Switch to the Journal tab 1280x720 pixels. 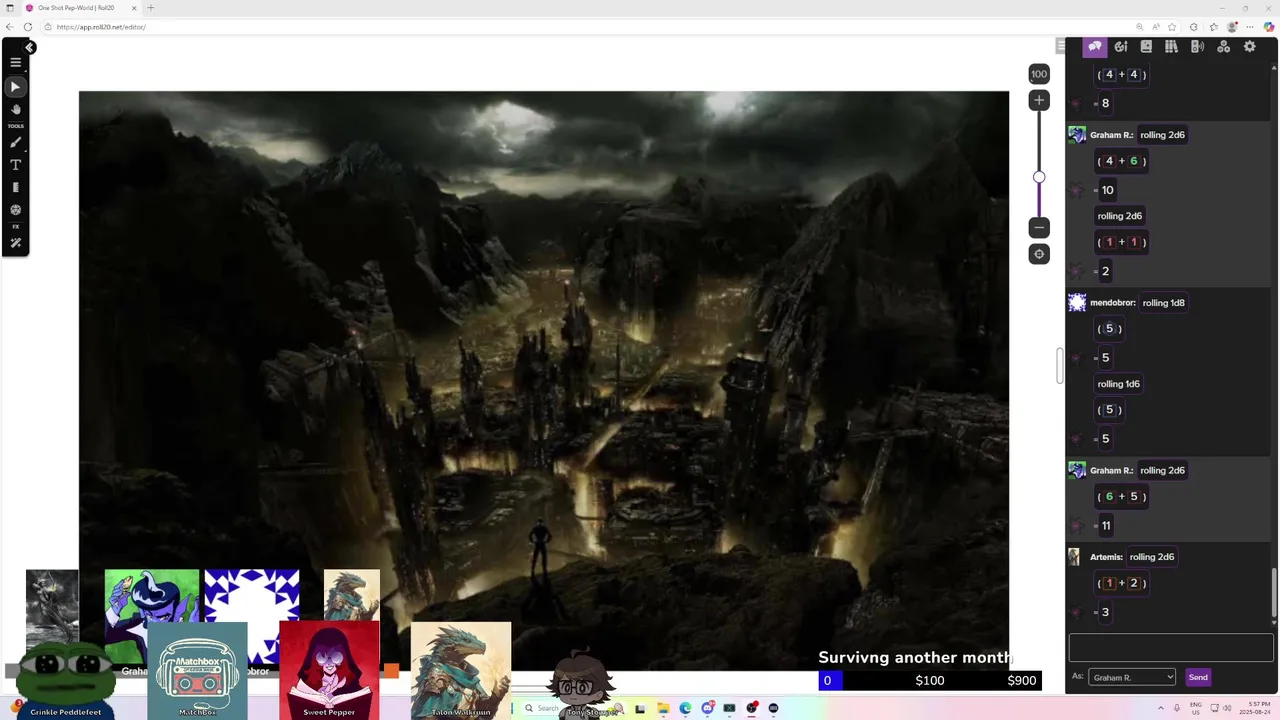(x=1146, y=47)
